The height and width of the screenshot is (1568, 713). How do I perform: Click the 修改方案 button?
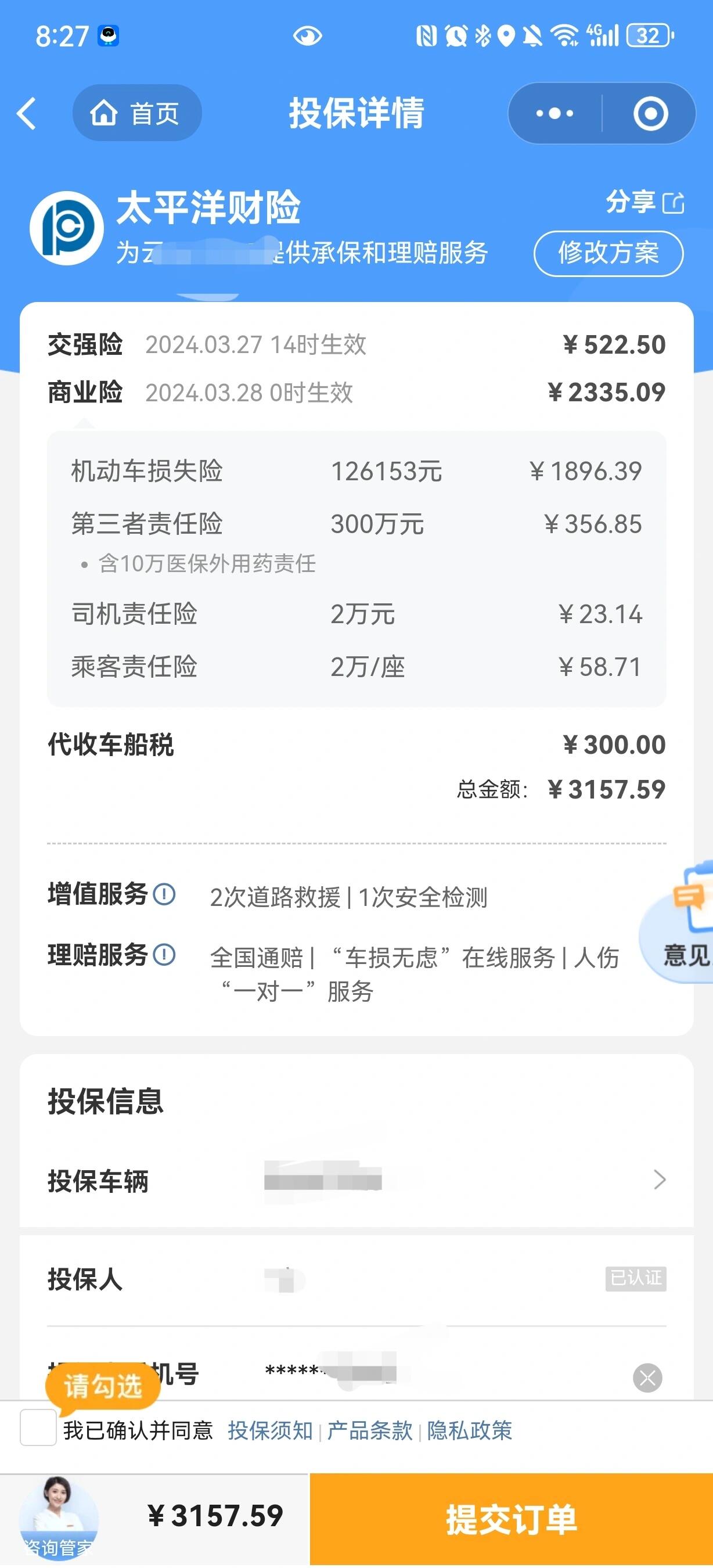[608, 253]
